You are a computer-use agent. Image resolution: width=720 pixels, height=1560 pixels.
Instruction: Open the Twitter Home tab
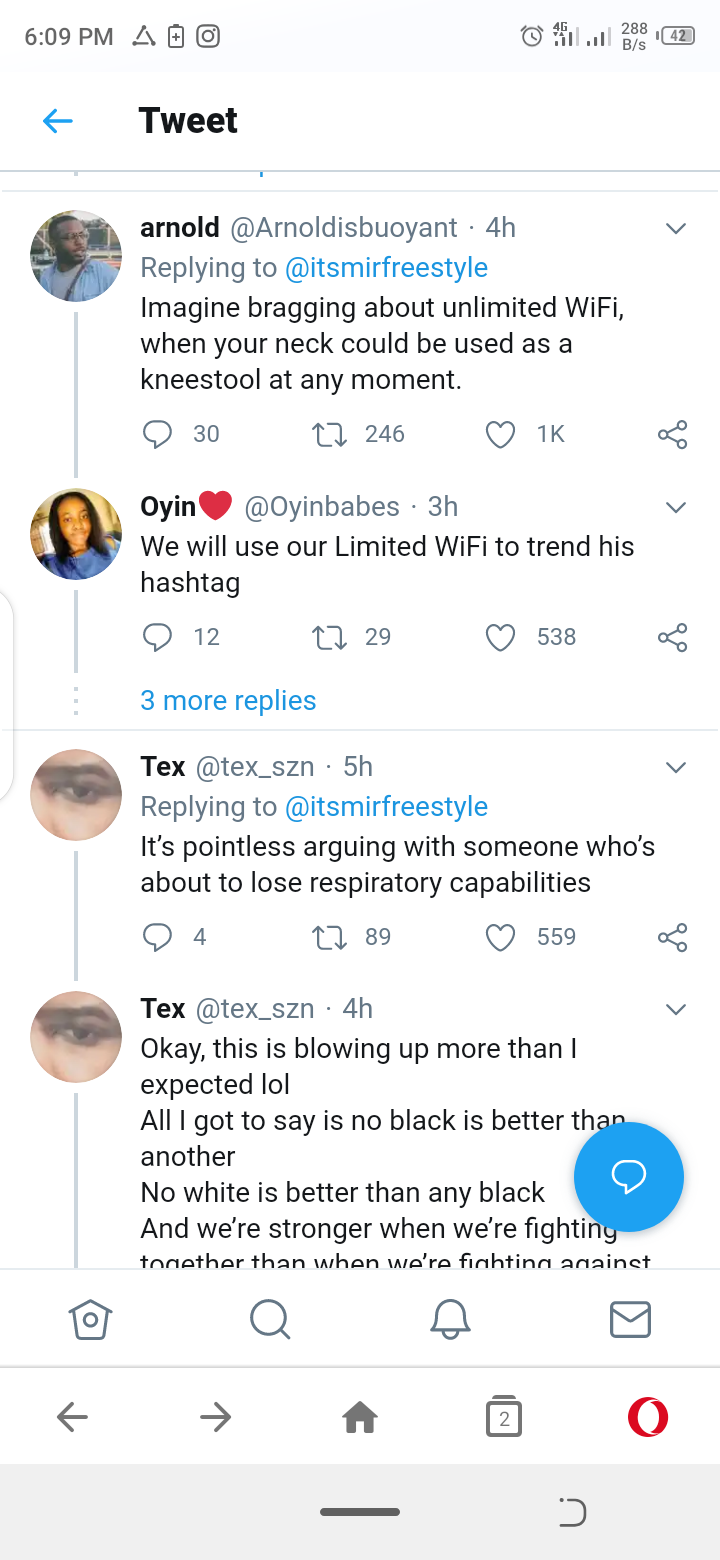point(90,1319)
